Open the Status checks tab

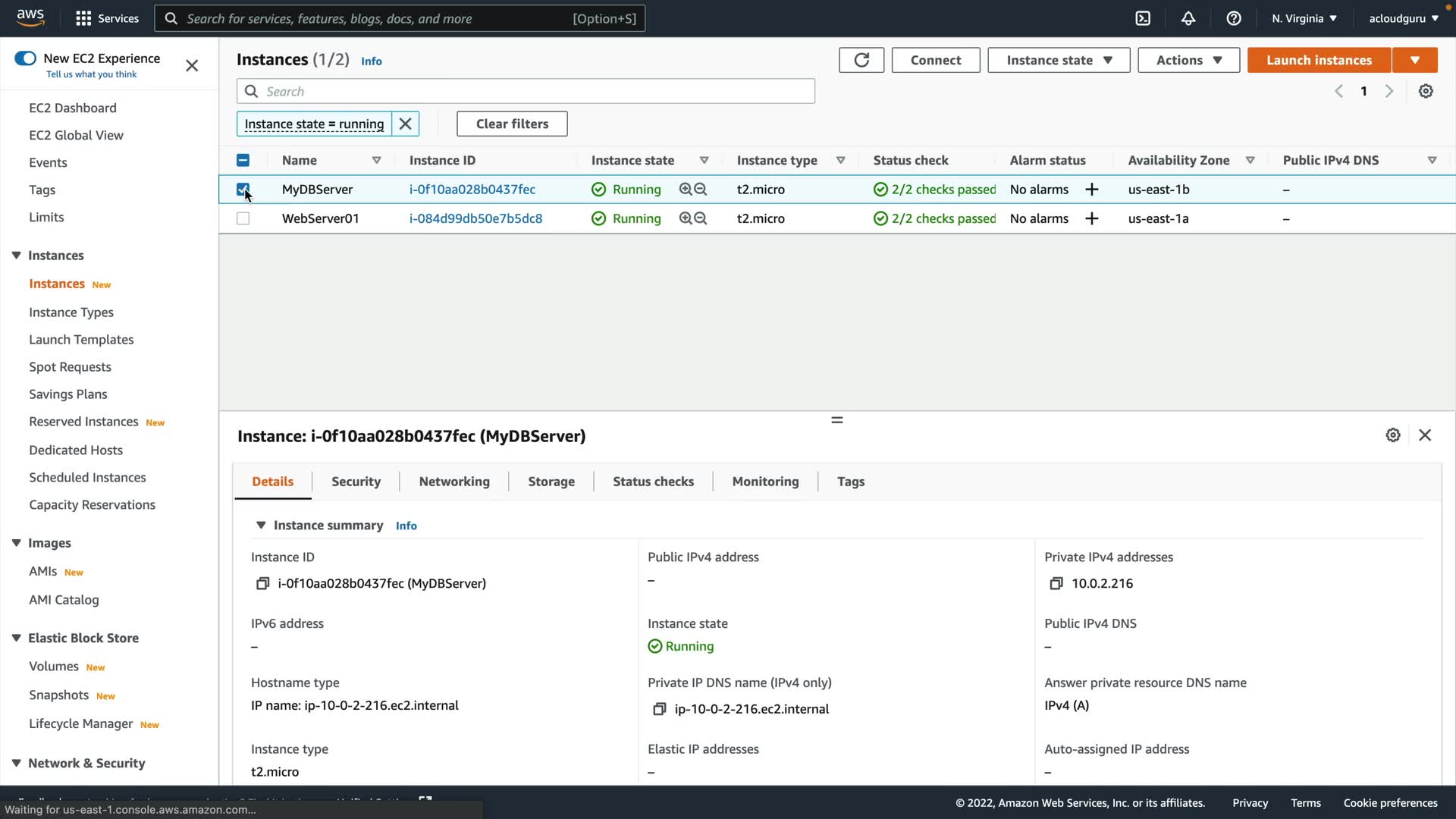point(653,482)
